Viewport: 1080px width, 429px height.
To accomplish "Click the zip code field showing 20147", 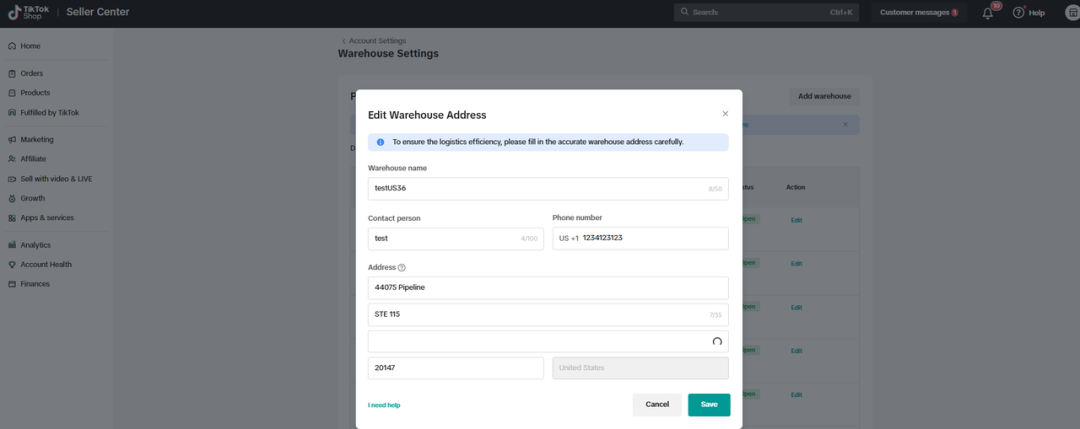I will pyautogui.click(x=455, y=368).
